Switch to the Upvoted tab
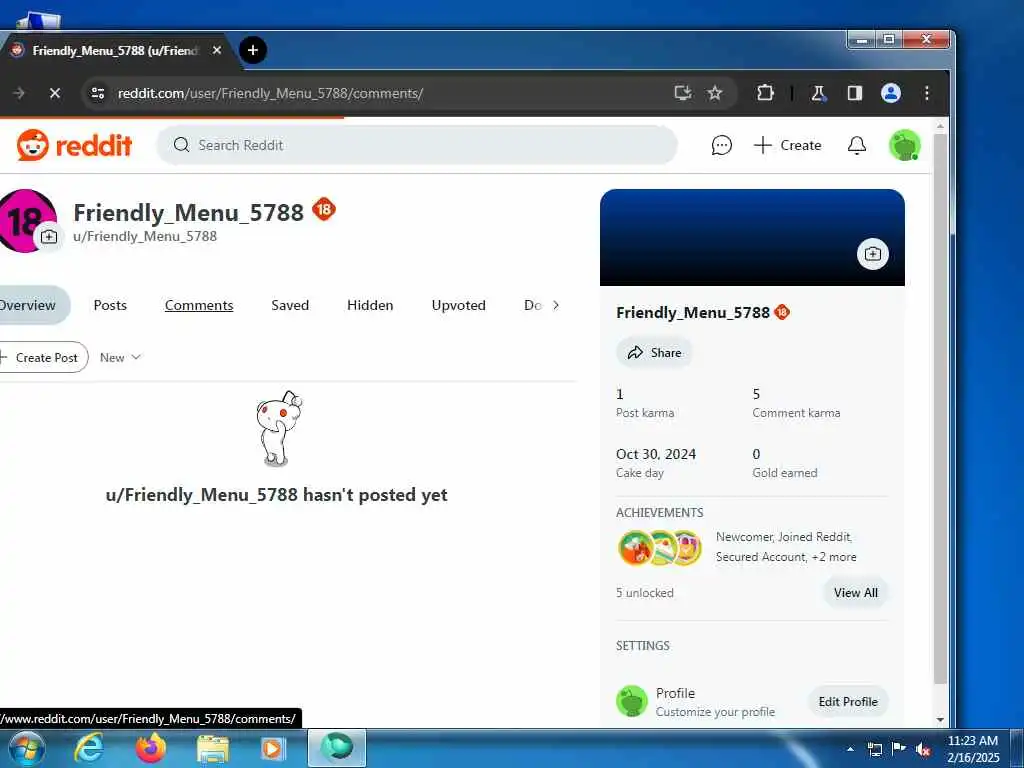 pos(458,305)
